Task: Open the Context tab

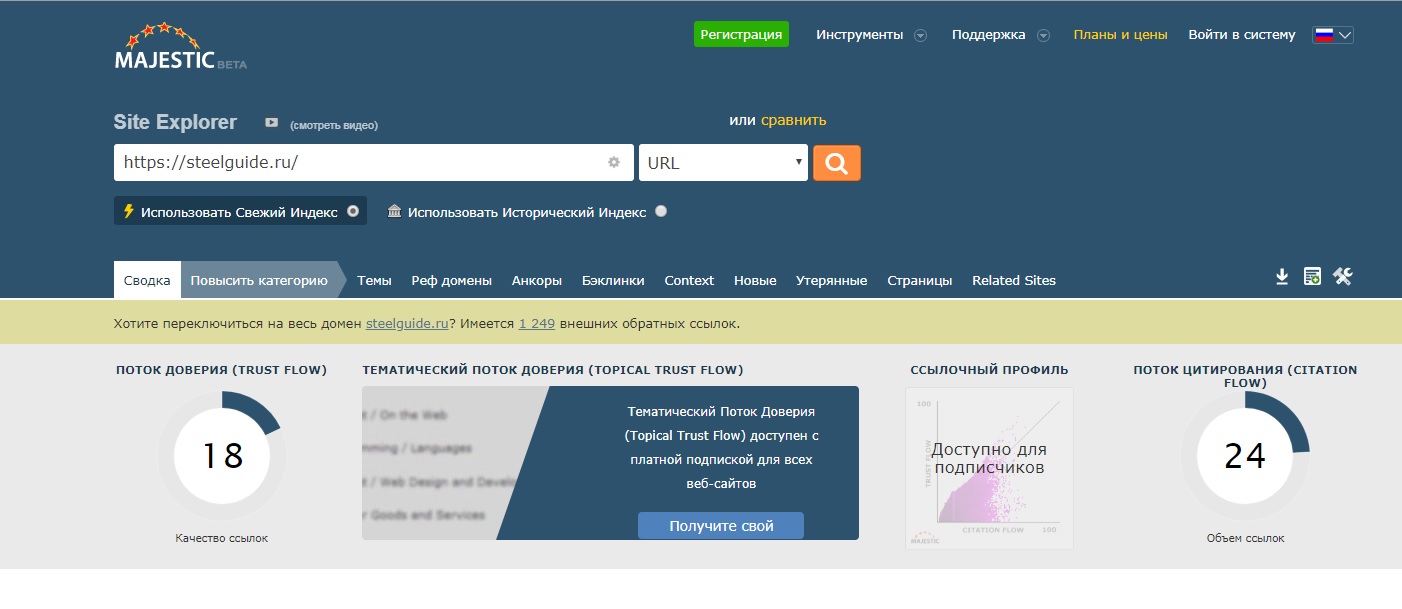Action: click(689, 280)
